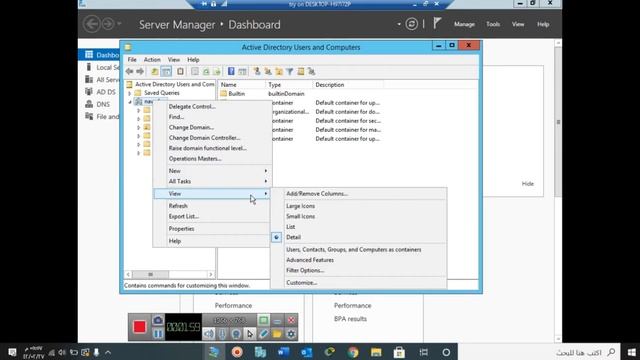The image size is (640, 360).
Task: Show hidden tray icons chevron on taskbar
Action: click(108, 352)
